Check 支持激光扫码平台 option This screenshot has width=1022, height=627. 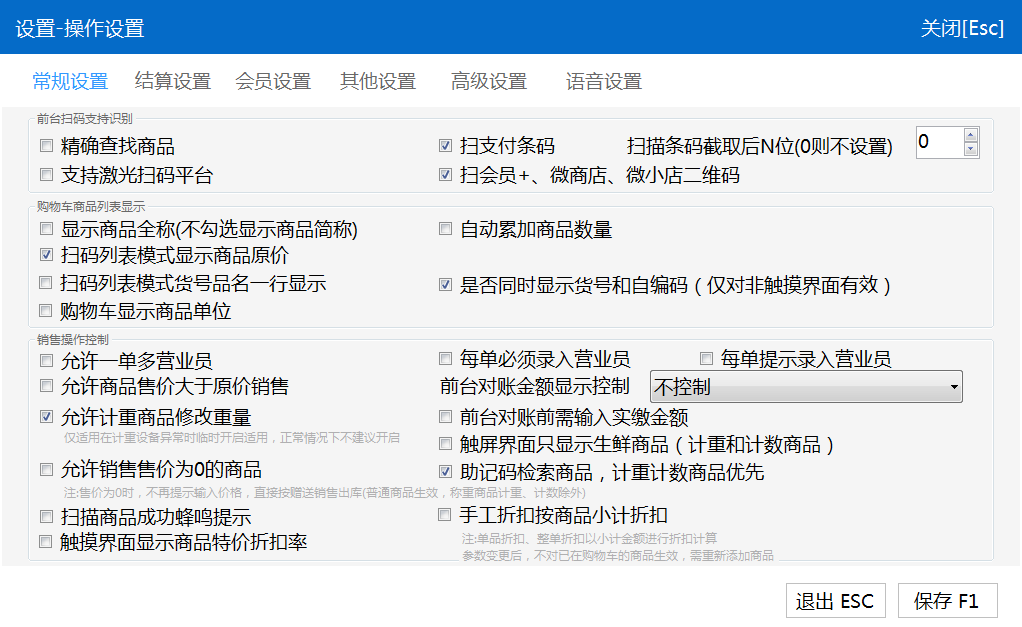[x=46, y=175]
